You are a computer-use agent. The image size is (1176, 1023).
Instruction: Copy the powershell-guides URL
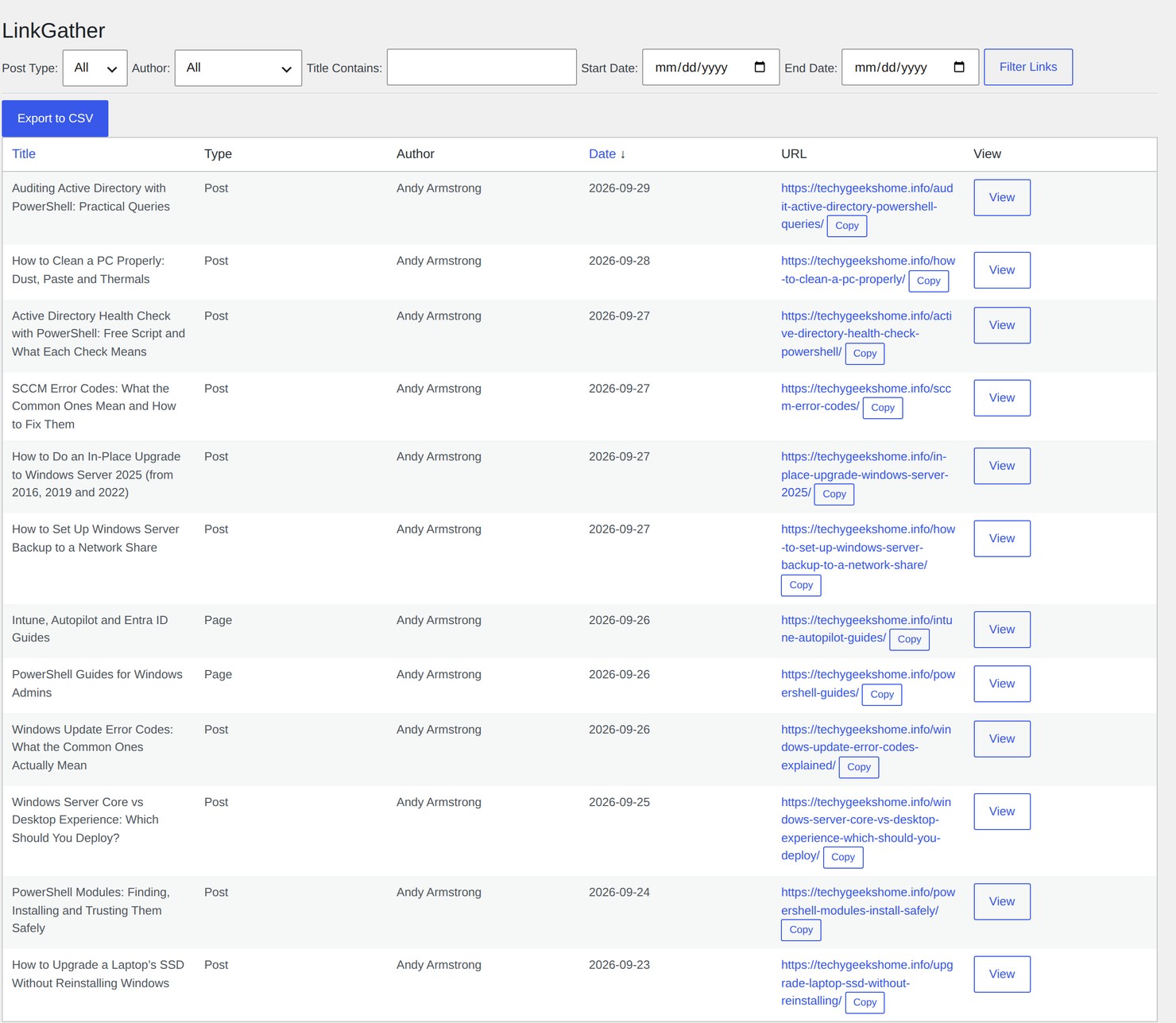(882, 694)
